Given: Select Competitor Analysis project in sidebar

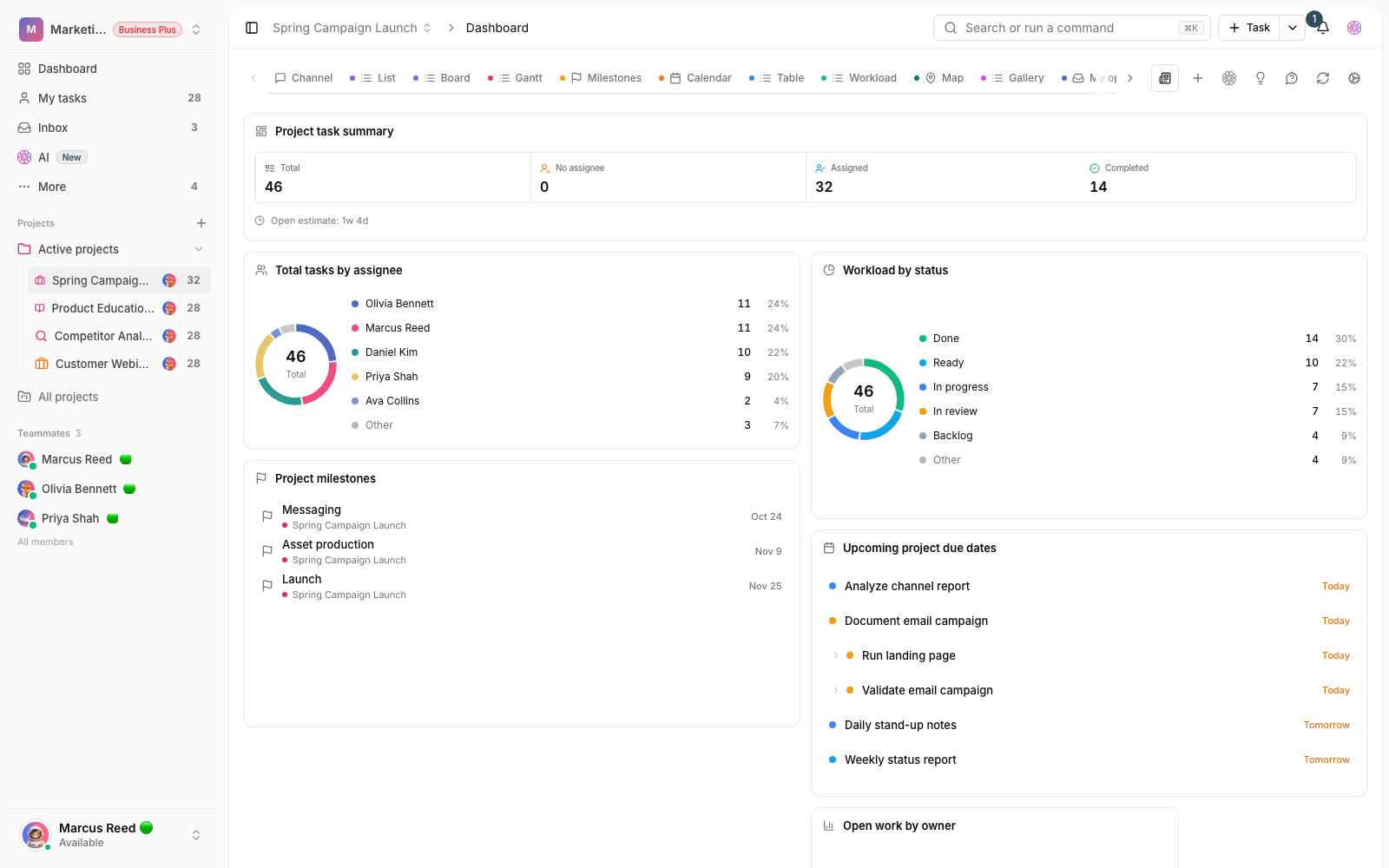Looking at the screenshot, I should point(118,336).
